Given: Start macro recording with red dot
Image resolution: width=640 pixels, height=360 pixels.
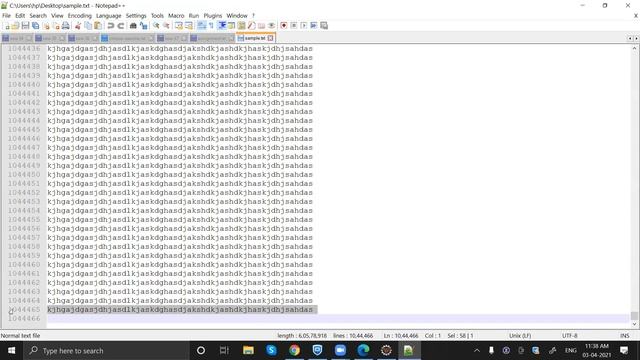Looking at the screenshot, I should coord(284,26).
